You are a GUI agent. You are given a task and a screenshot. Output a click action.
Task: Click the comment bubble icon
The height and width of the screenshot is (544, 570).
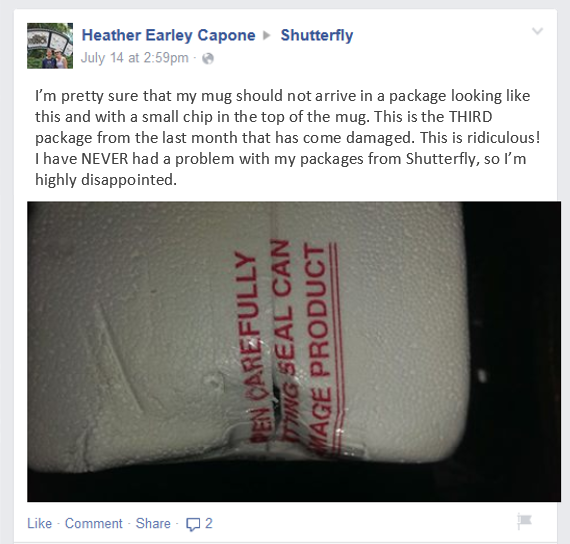coord(193,524)
